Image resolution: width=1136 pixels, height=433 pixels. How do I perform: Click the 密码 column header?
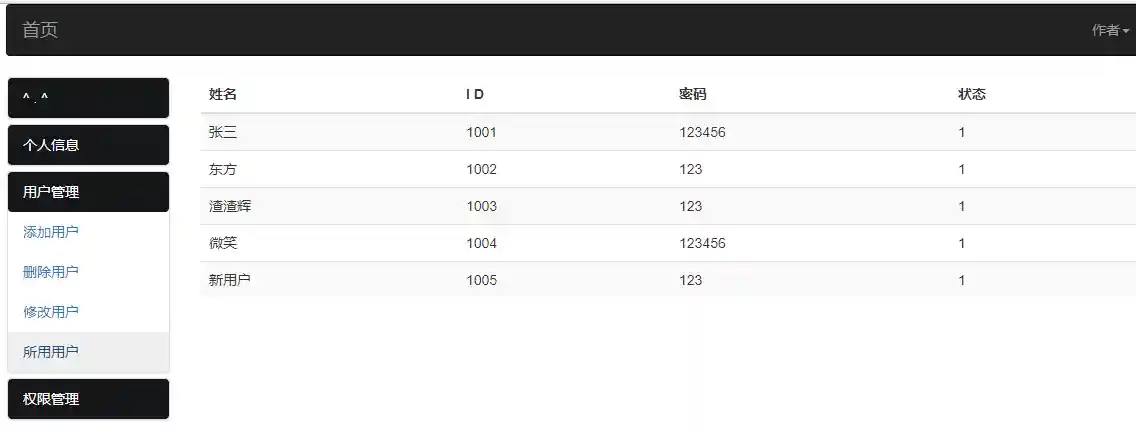coord(692,94)
